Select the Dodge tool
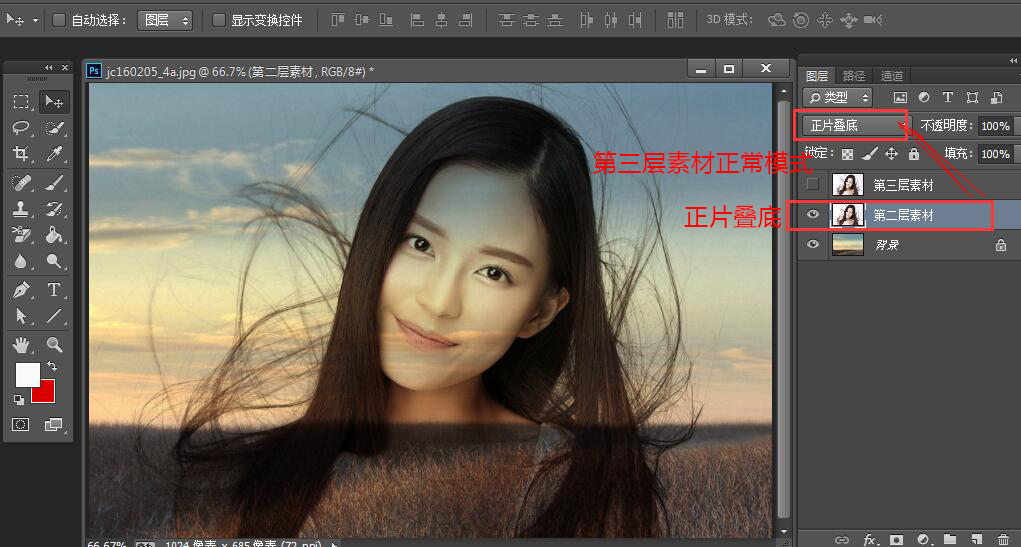The width and height of the screenshot is (1021, 547). (x=54, y=261)
